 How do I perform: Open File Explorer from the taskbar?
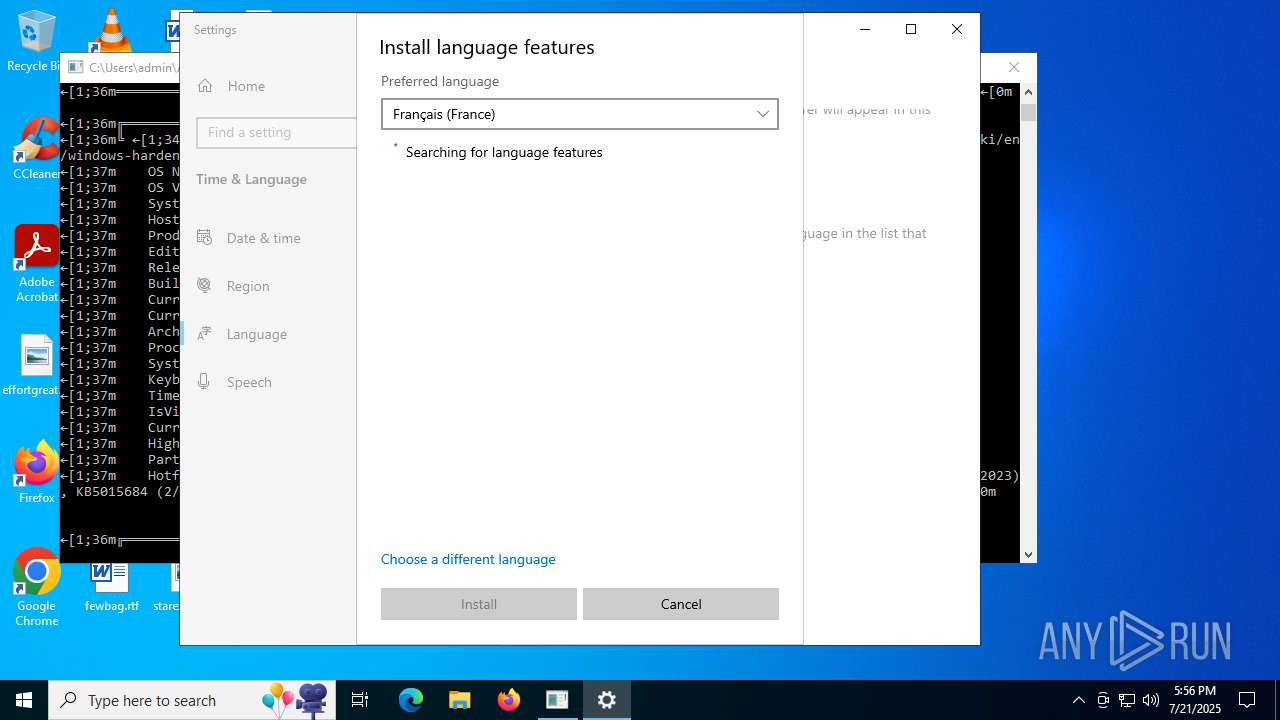[460, 700]
